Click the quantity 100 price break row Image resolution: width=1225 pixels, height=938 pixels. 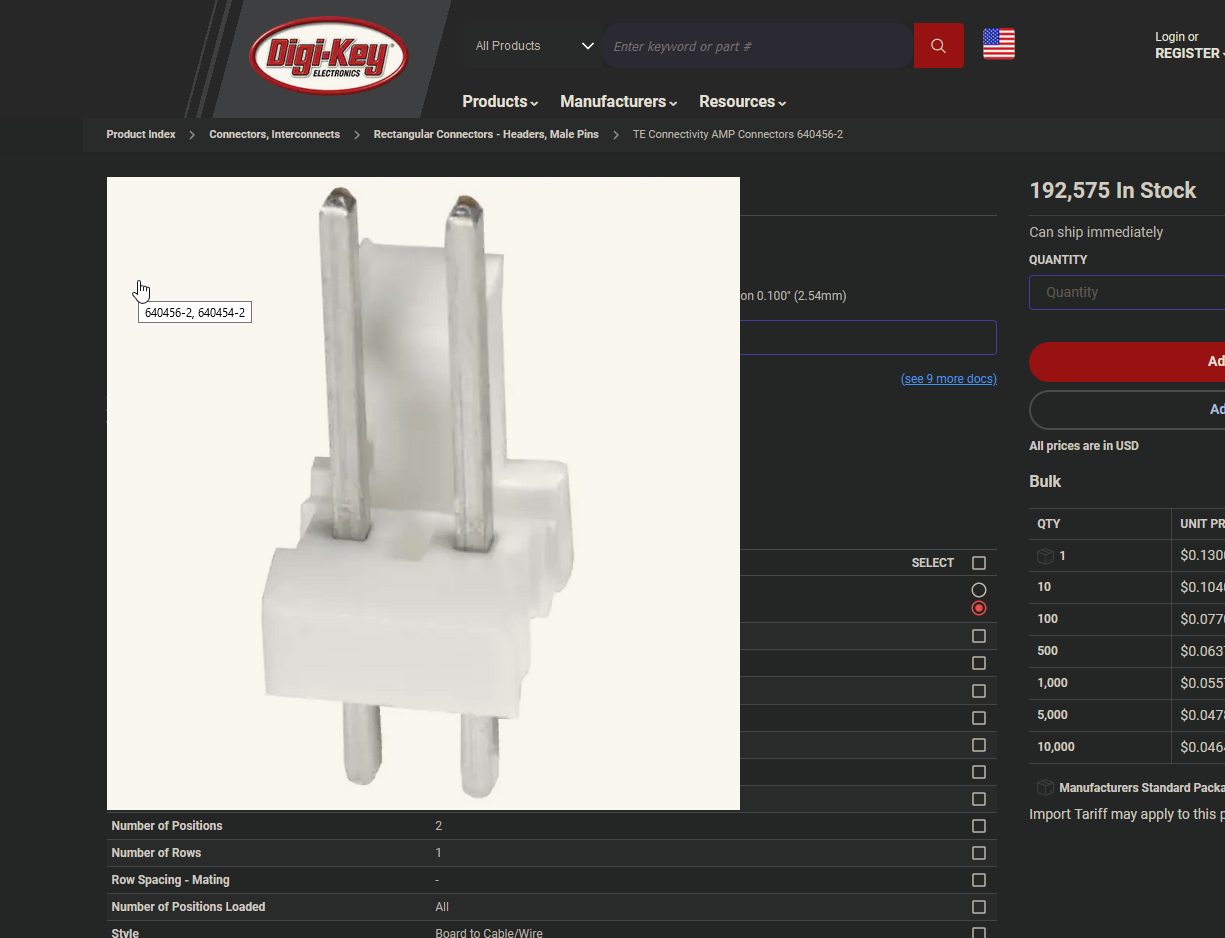[x=1127, y=619]
